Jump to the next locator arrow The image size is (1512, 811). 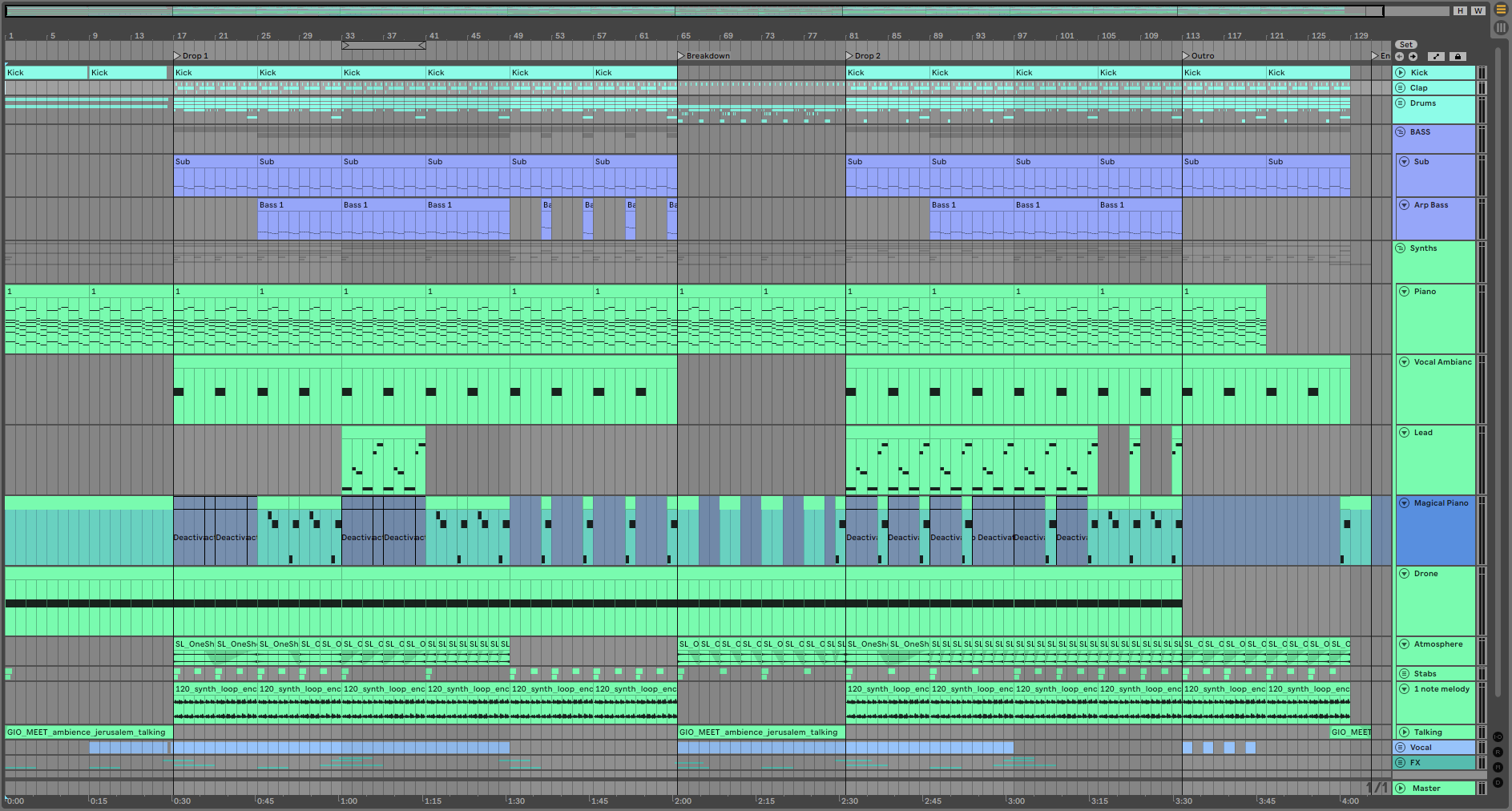click(x=1413, y=56)
